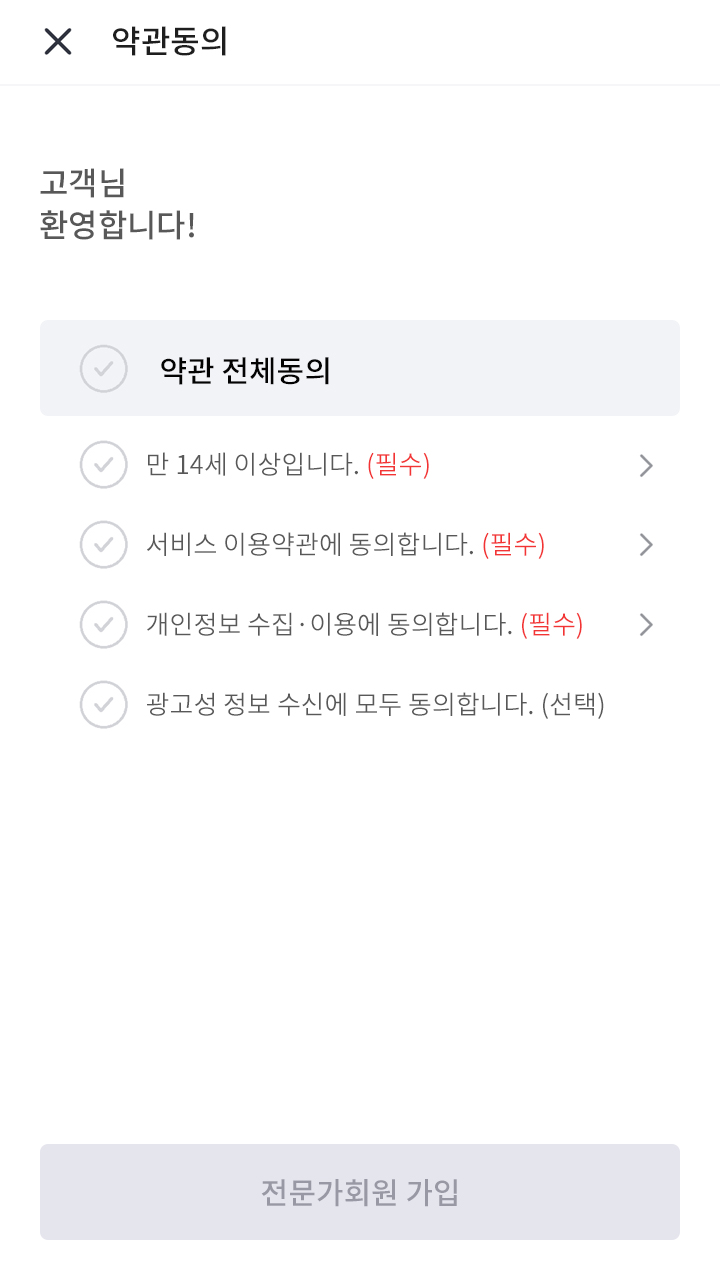Click the 고객님 환영합니다! greeting text
The width and height of the screenshot is (720, 1280).
(x=117, y=204)
